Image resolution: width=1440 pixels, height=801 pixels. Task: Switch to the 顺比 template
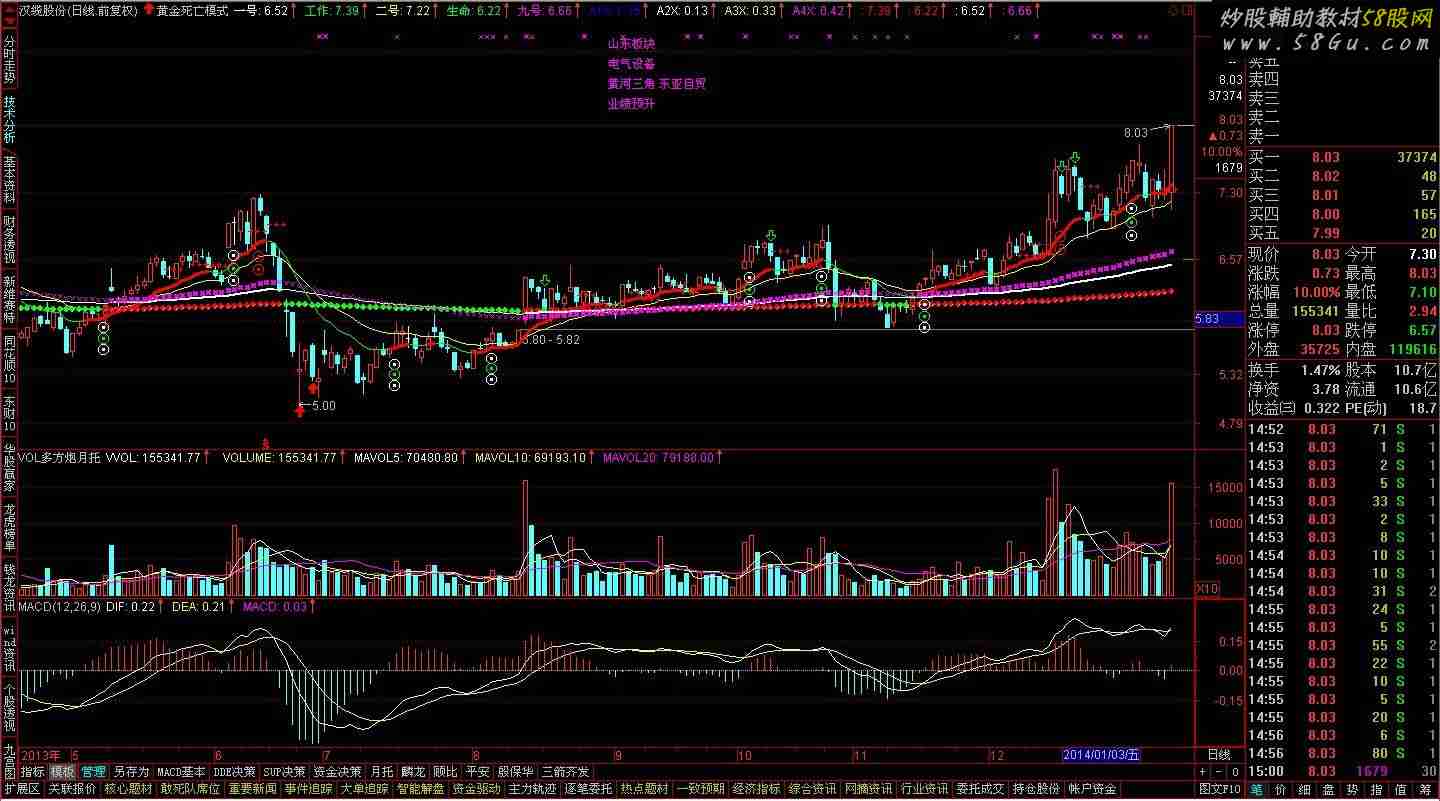tap(445, 772)
